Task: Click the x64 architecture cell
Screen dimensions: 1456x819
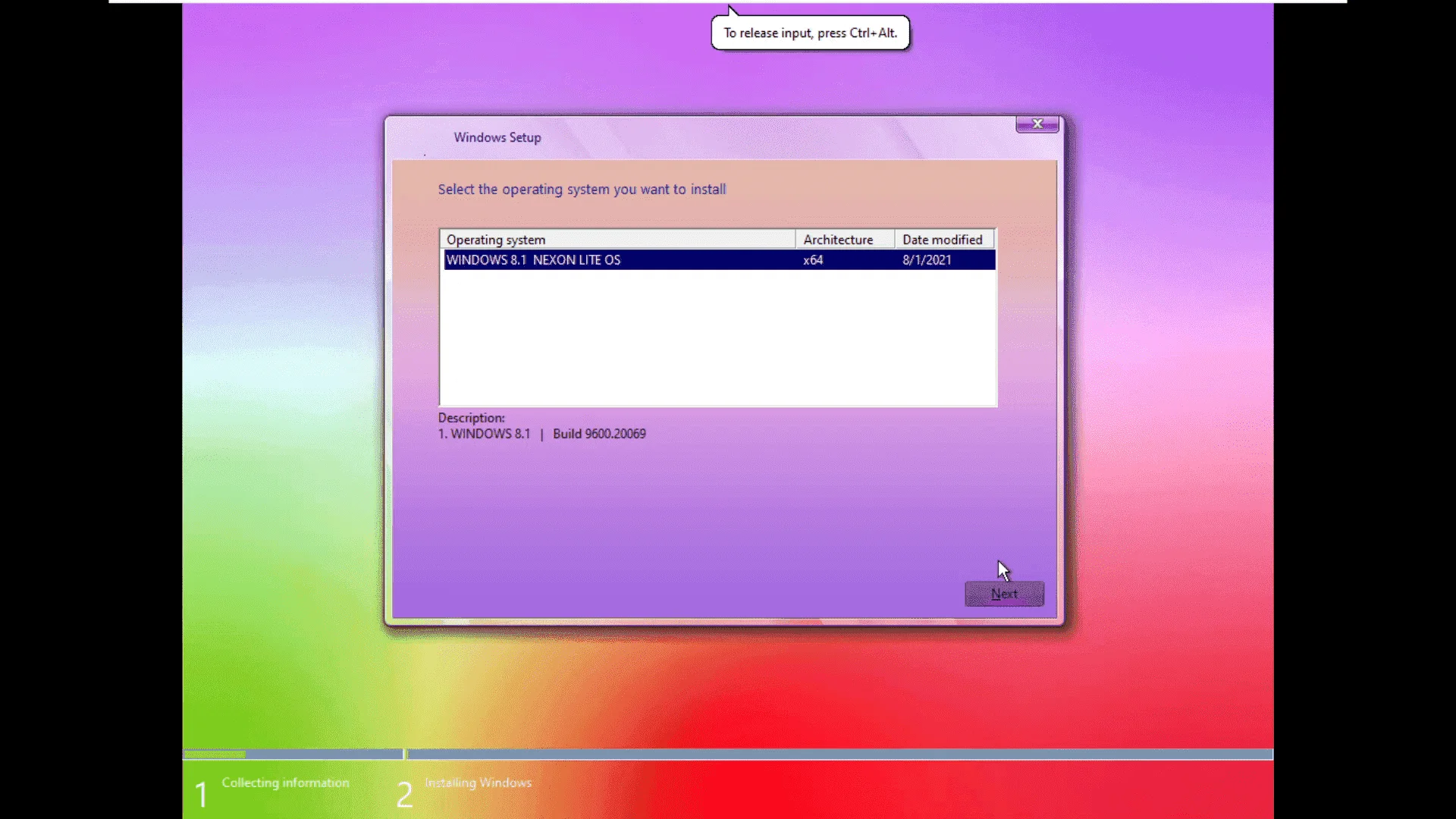Action: pos(813,260)
